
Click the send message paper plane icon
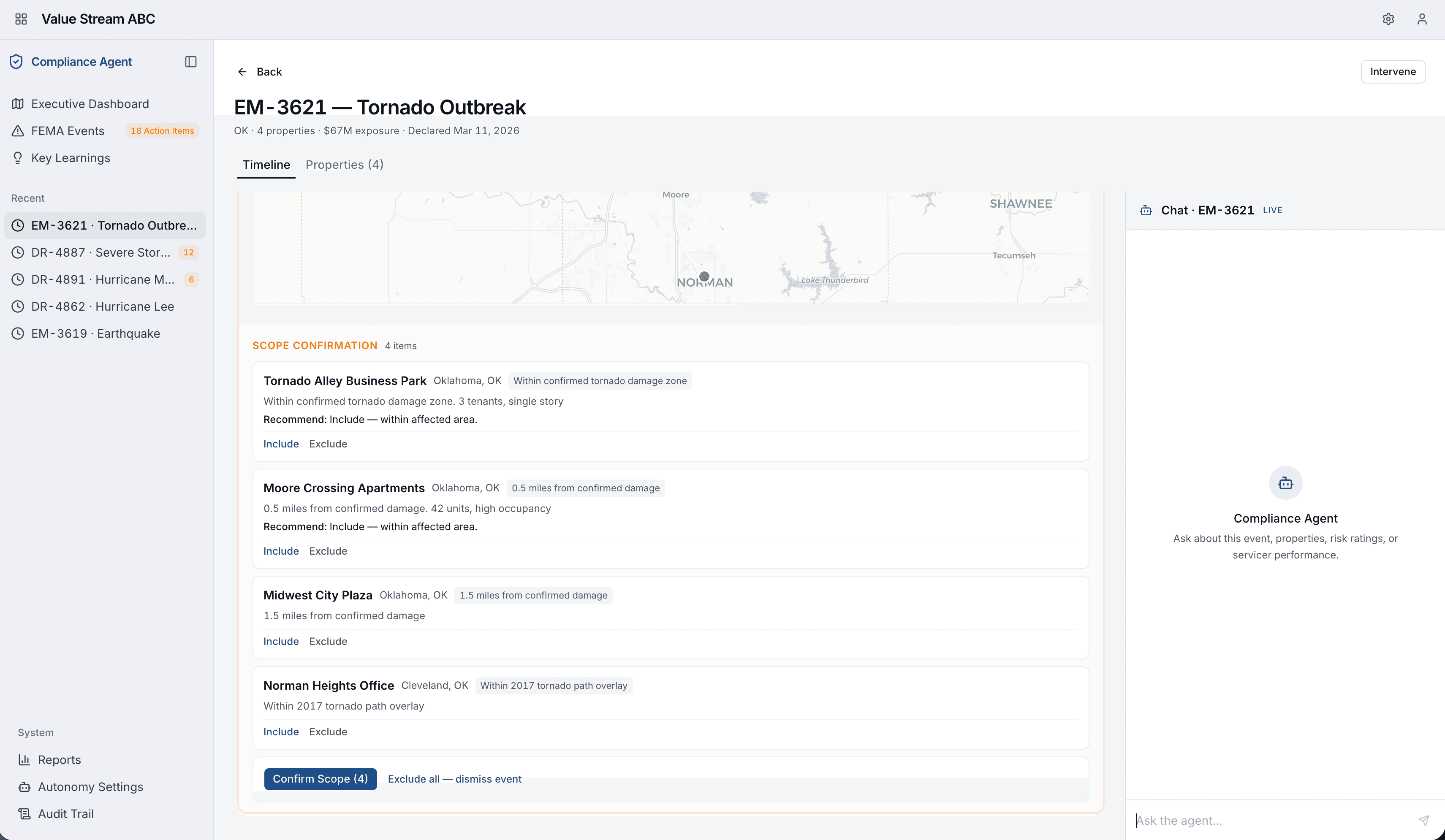pyautogui.click(x=1423, y=820)
